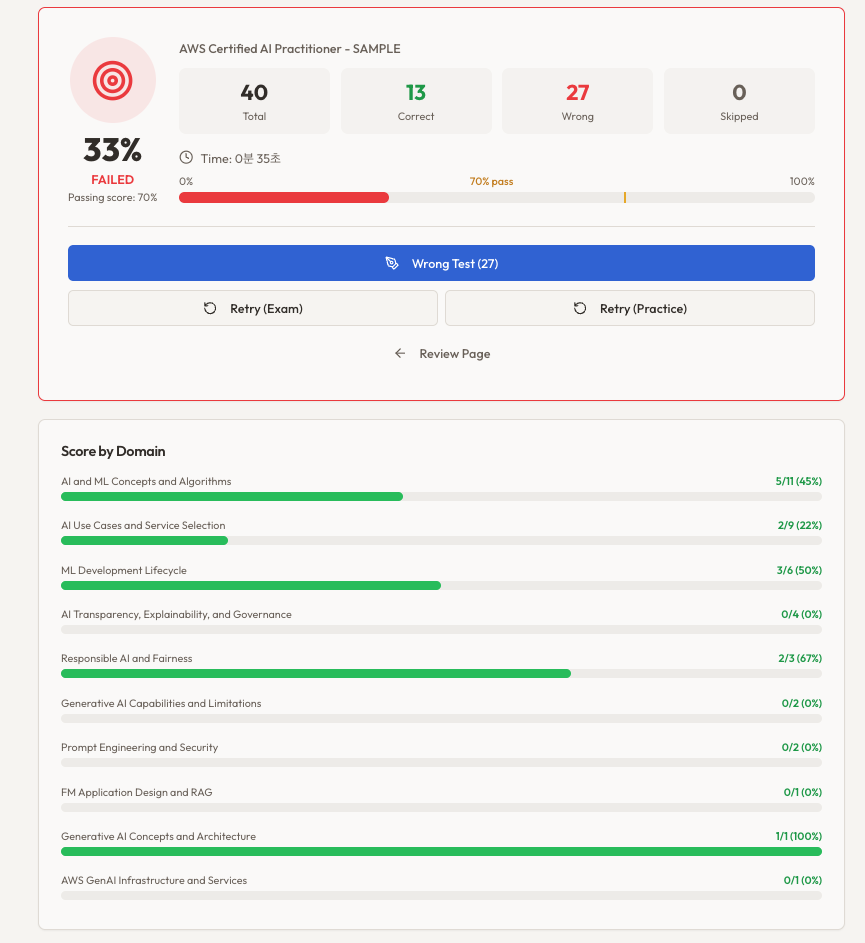Click the '0/4 (0%)' score
Screen dimensions: 865x943
pos(802,614)
